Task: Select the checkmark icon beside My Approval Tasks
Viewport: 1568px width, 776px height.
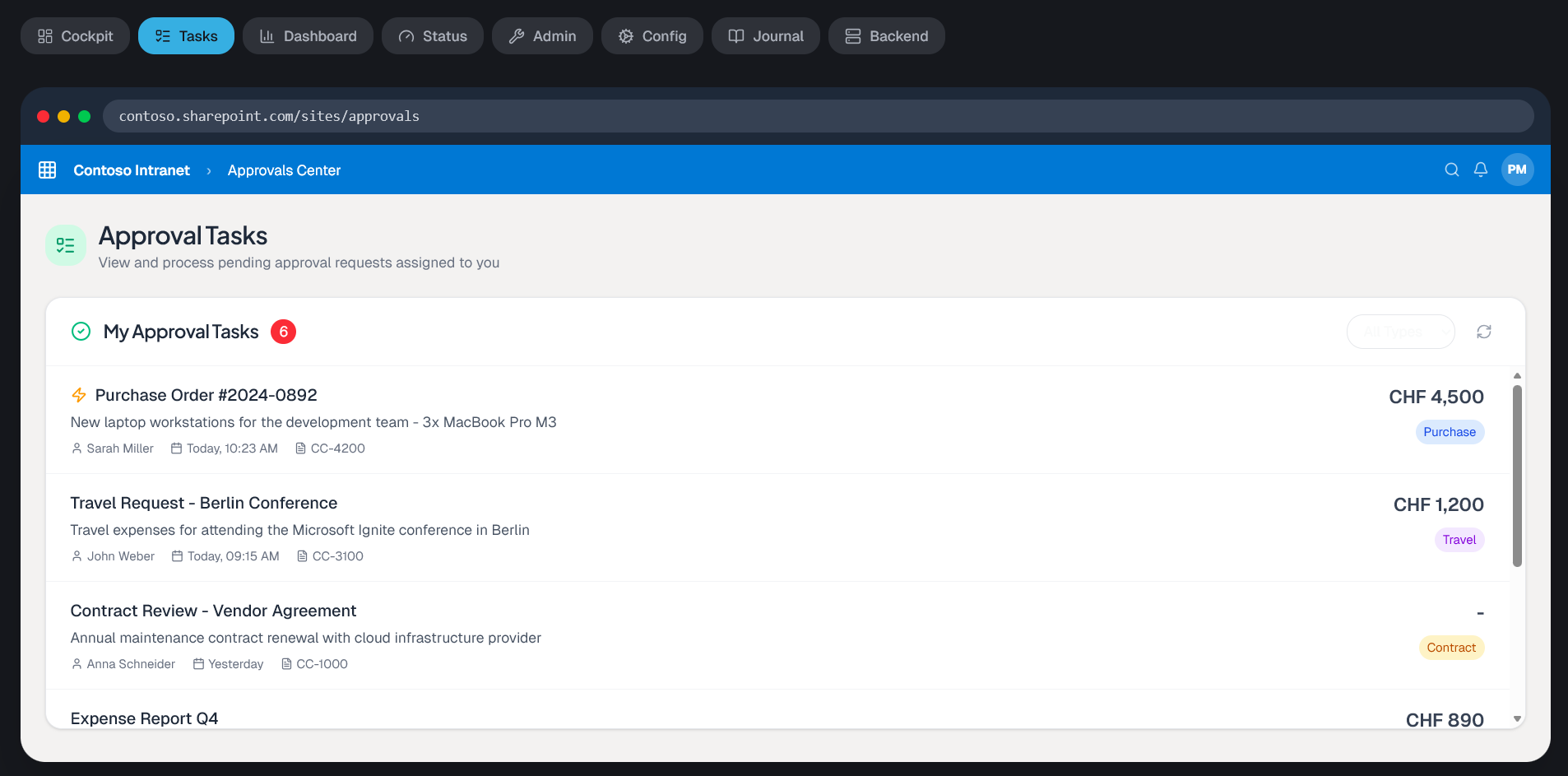Action: (81, 331)
